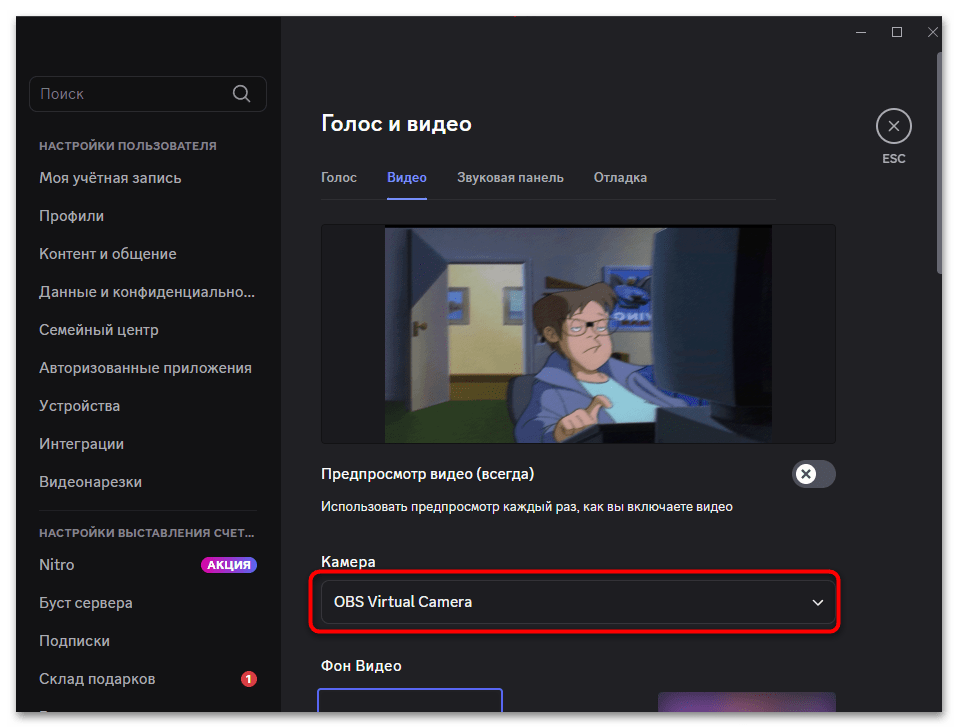This screenshot has height=728, width=958.
Task: Open Подписки in sidebar
Action: (x=75, y=641)
